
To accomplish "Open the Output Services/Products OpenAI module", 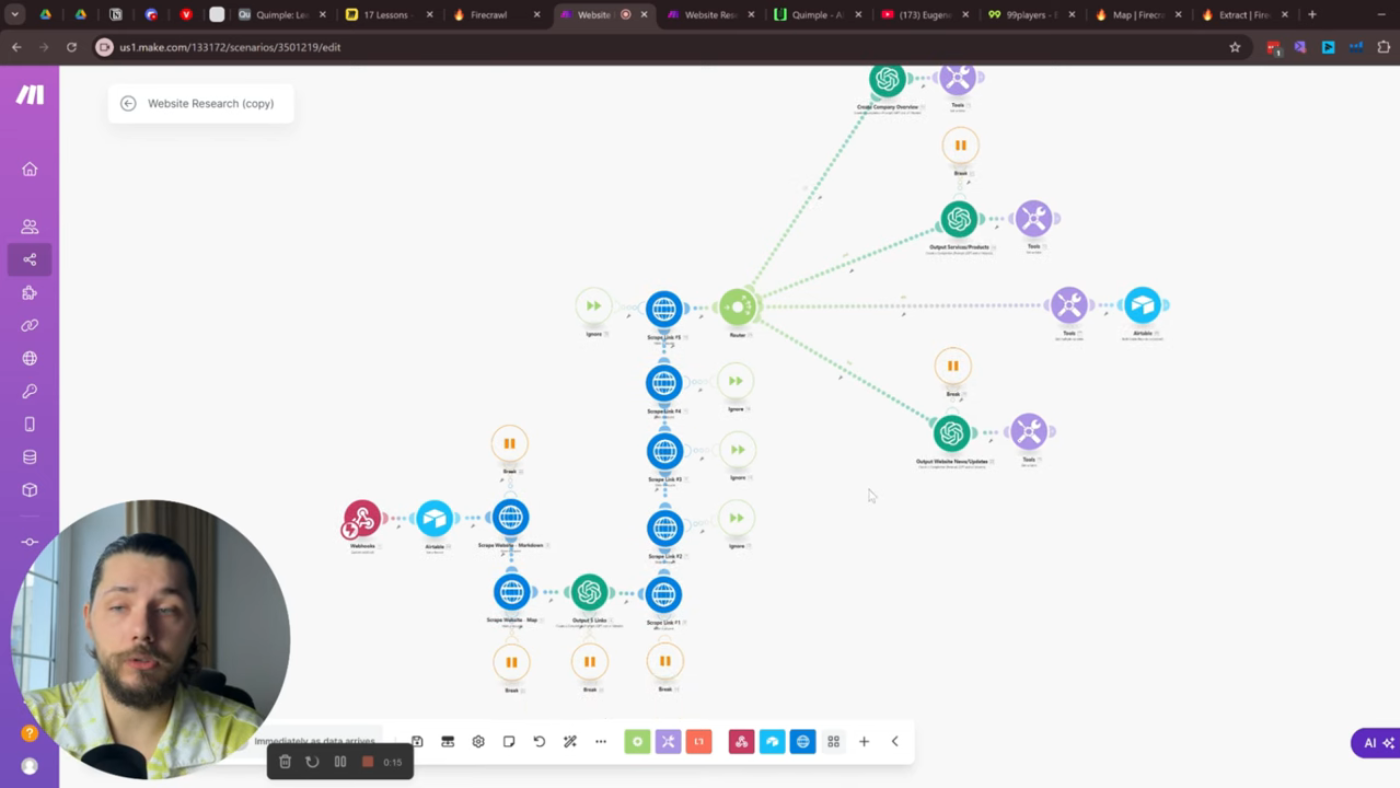I will tap(959, 219).
